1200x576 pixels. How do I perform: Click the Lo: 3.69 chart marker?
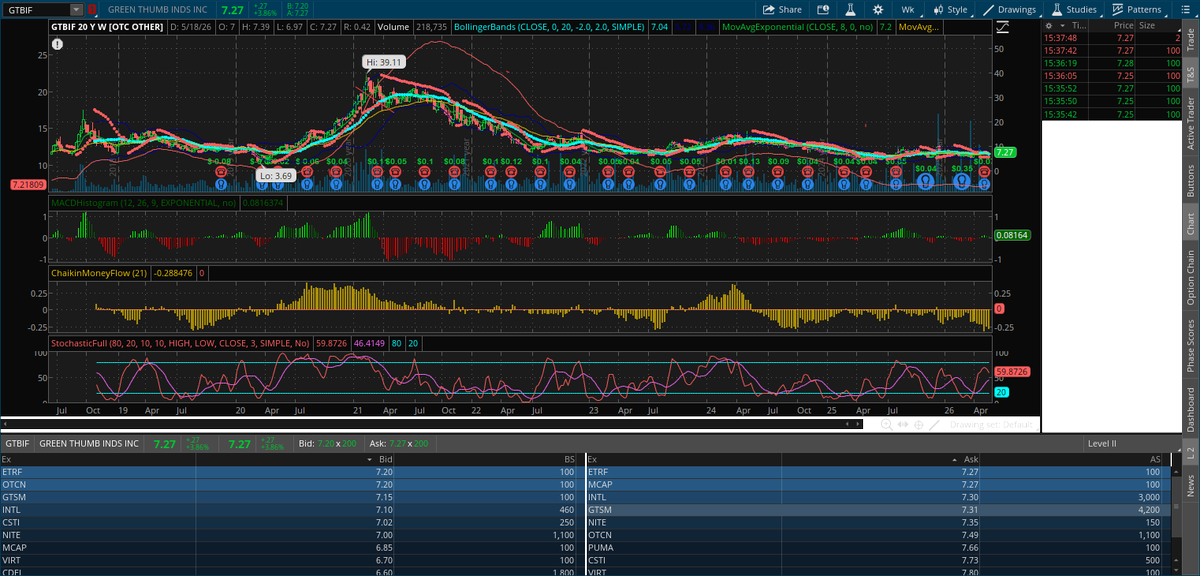pos(275,175)
